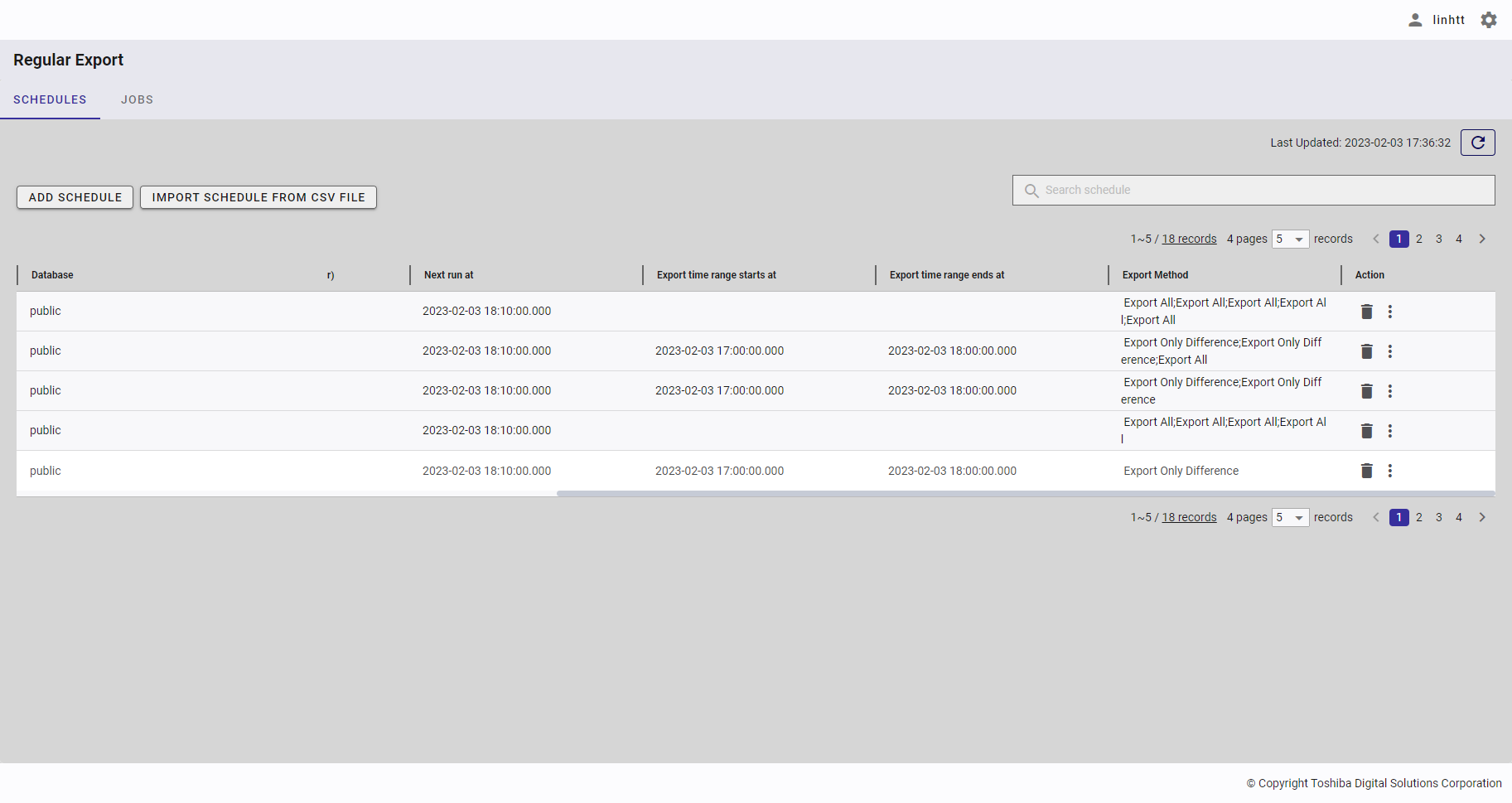Delete the last row with Export Only Difference

tap(1367, 471)
